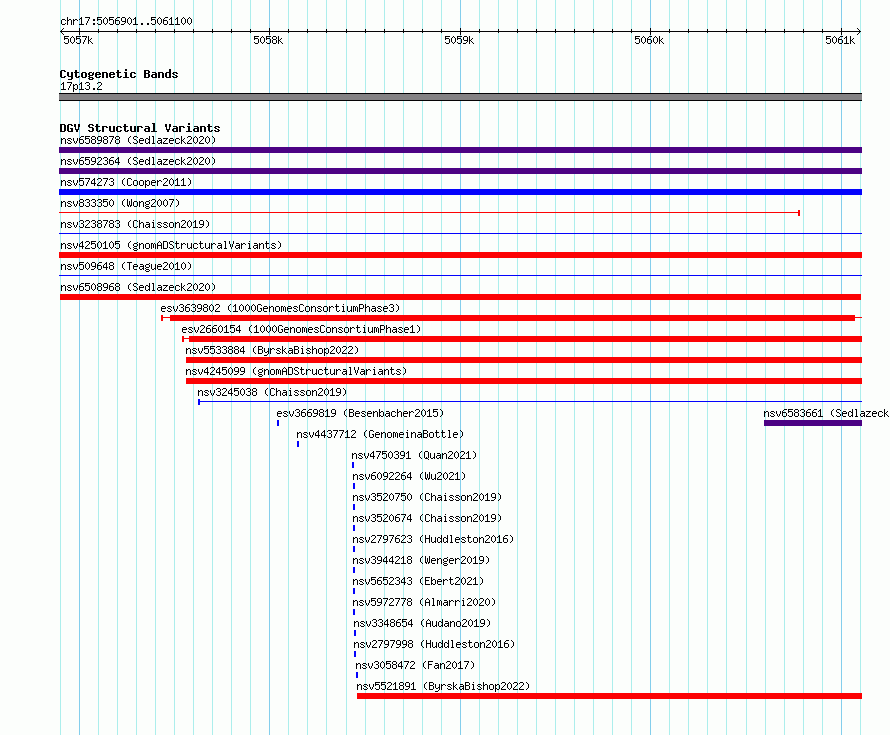Screen dimensions: 890x735
Task: Click the 5061k ruler tick label
Action: coord(839,40)
